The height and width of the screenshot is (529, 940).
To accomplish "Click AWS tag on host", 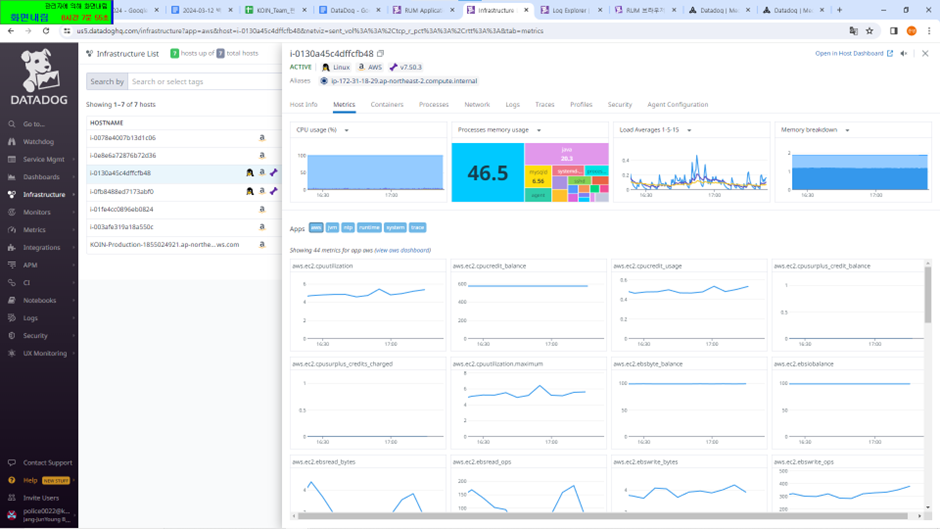I will click(370, 67).
